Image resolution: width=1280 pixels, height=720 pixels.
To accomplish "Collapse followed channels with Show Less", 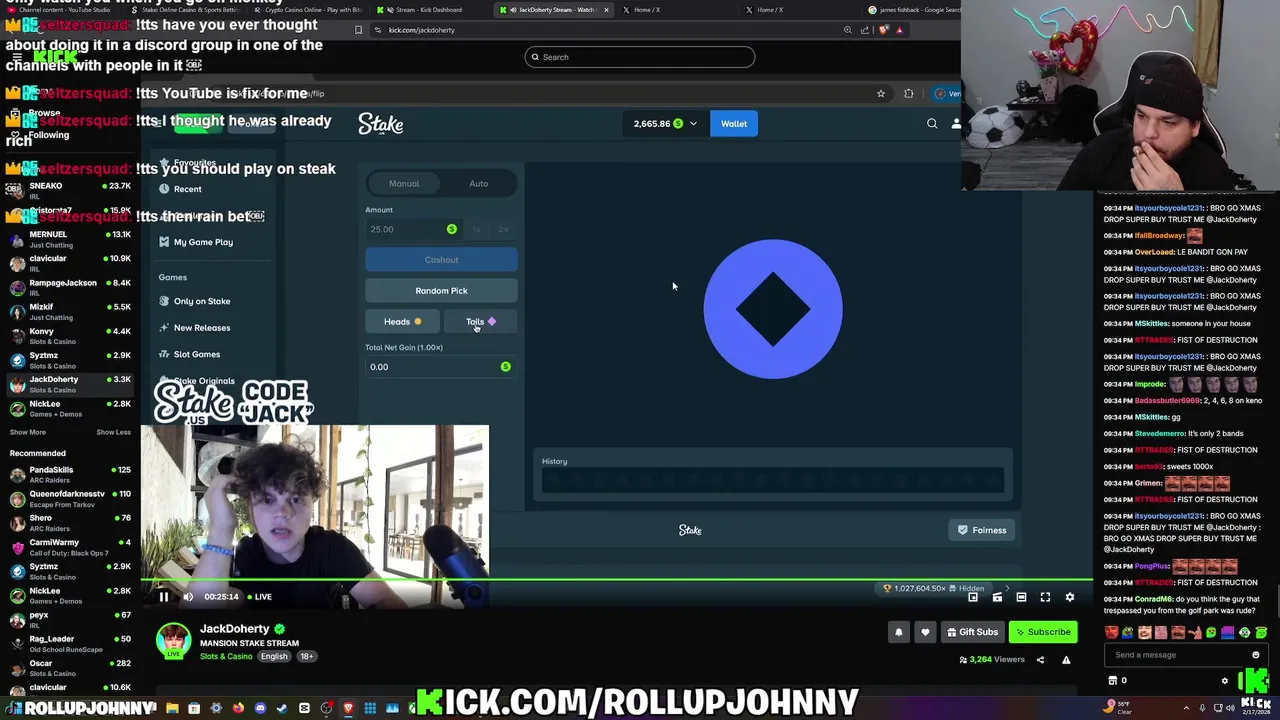I will (x=113, y=432).
